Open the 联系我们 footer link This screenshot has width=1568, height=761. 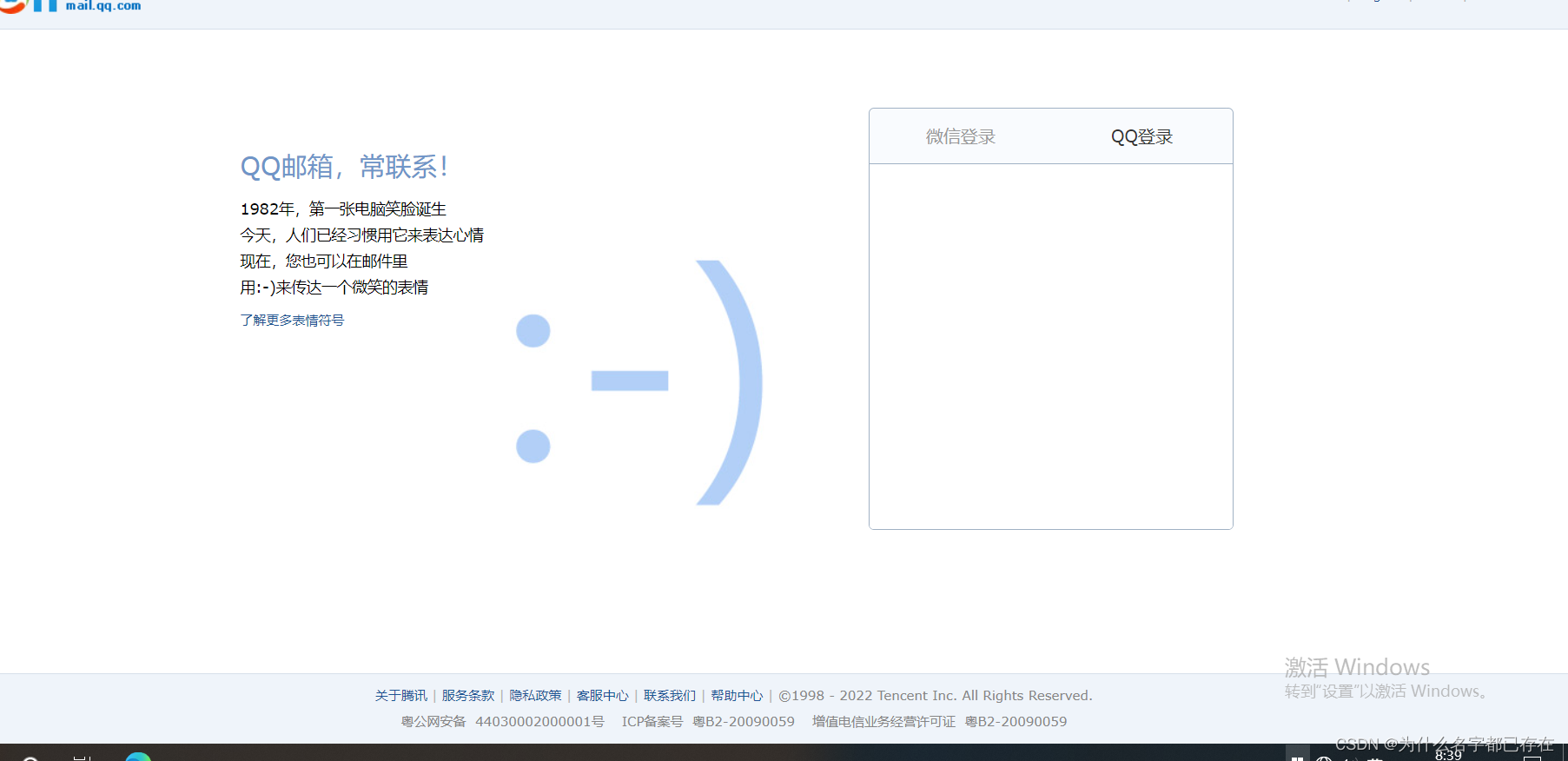tap(670, 696)
